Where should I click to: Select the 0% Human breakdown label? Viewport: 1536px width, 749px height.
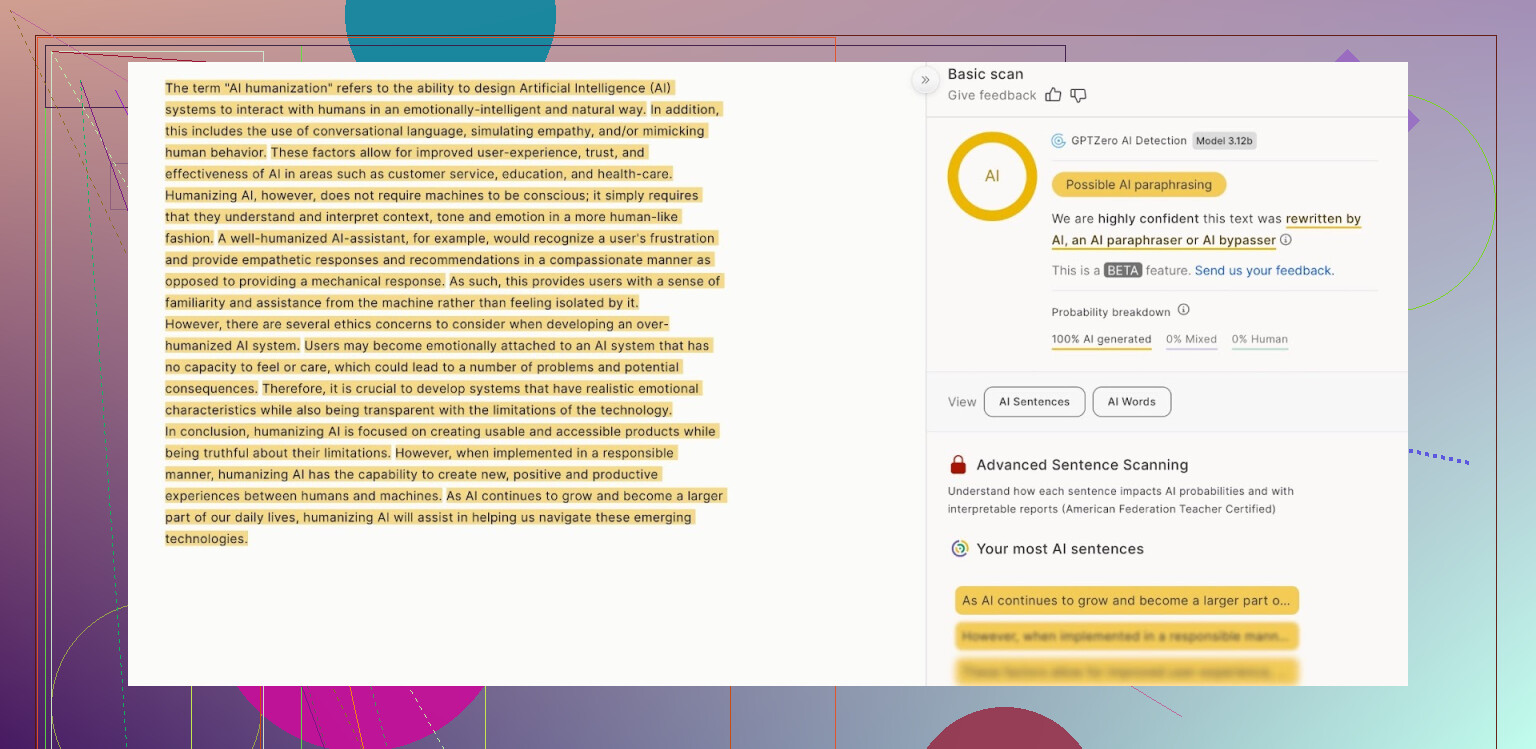[x=1259, y=339]
